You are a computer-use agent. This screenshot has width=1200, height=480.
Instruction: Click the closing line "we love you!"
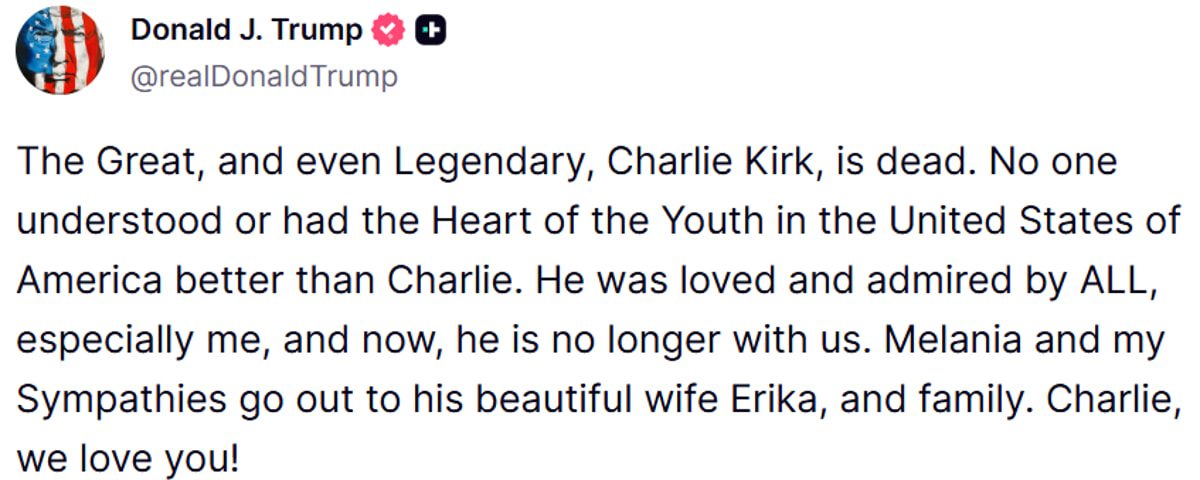pos(130,462)
